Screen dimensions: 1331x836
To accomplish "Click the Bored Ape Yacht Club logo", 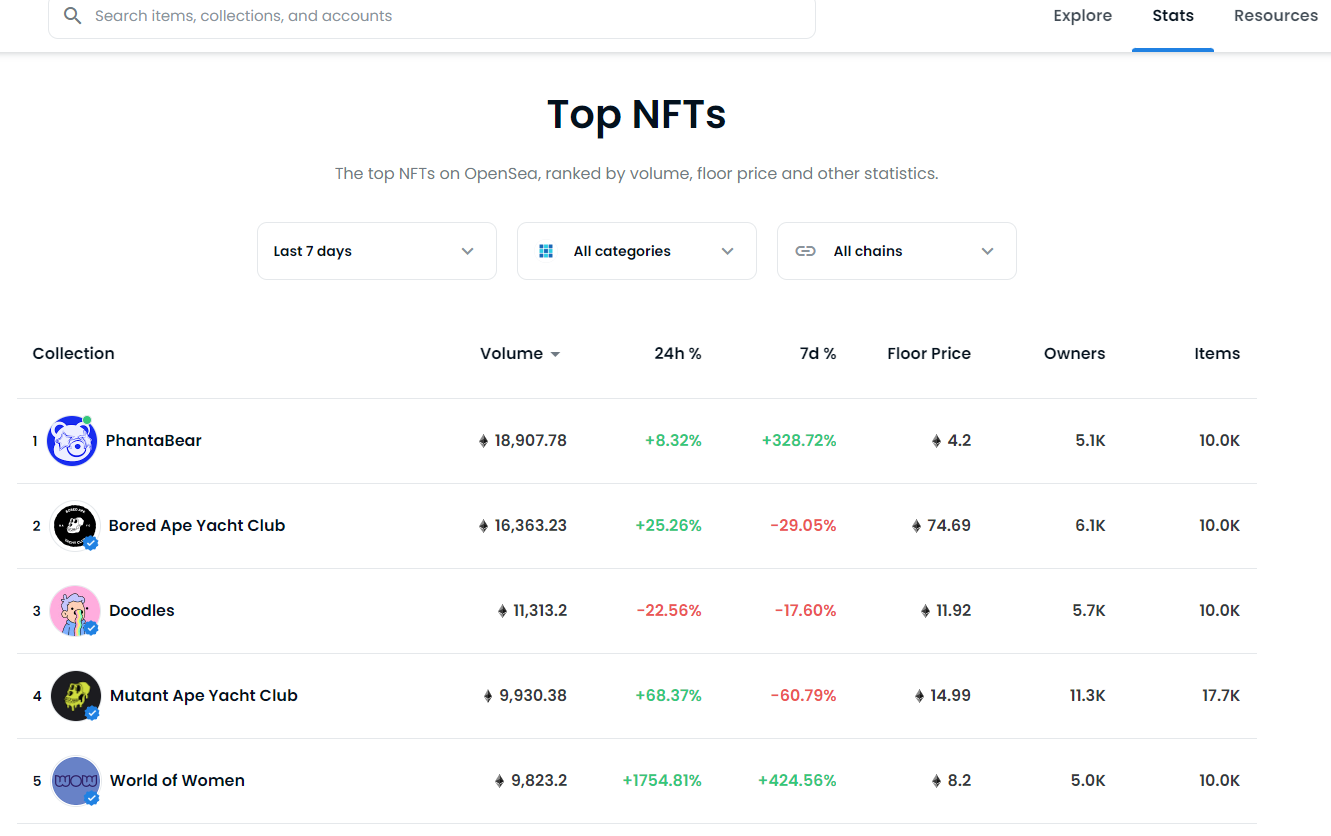I will pos(75,526).
